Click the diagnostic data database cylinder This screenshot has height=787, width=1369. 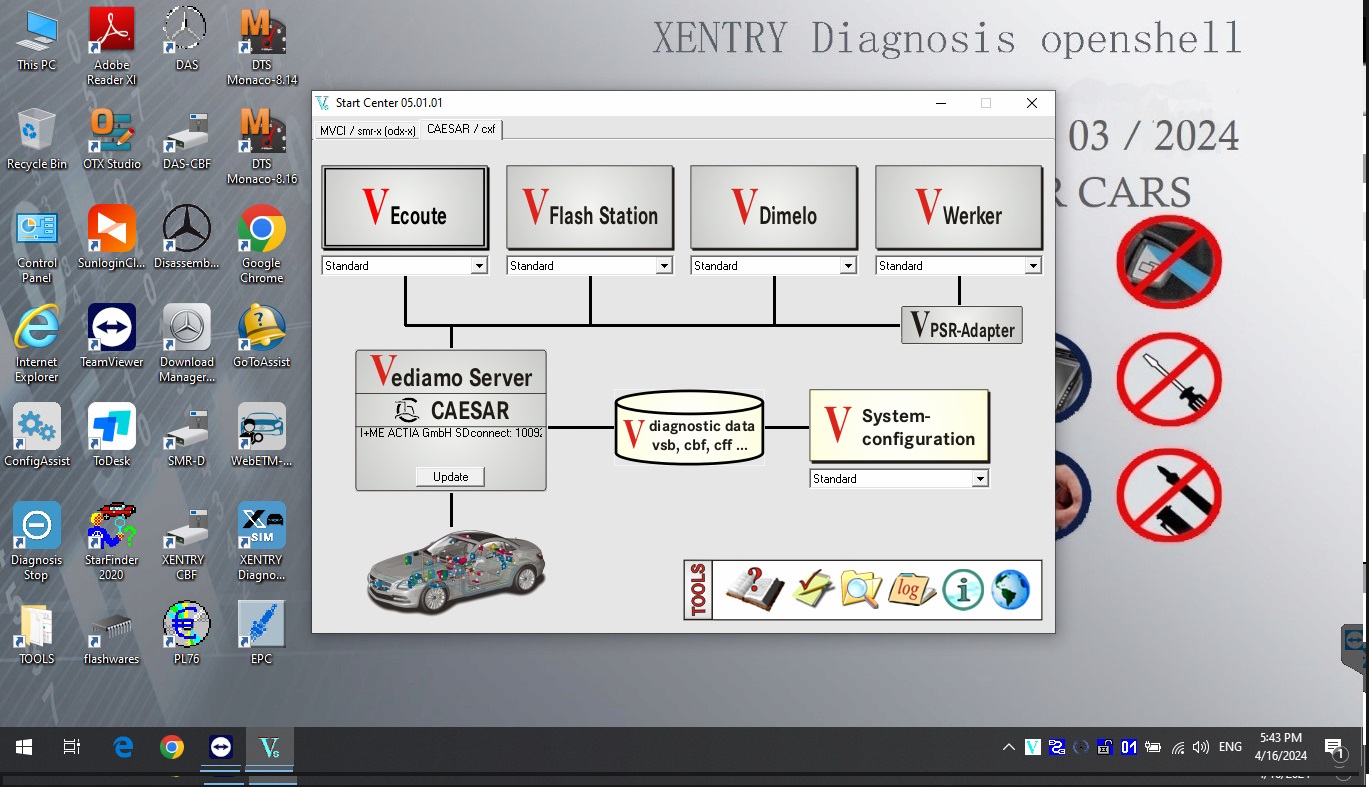(x=689, y=428)
